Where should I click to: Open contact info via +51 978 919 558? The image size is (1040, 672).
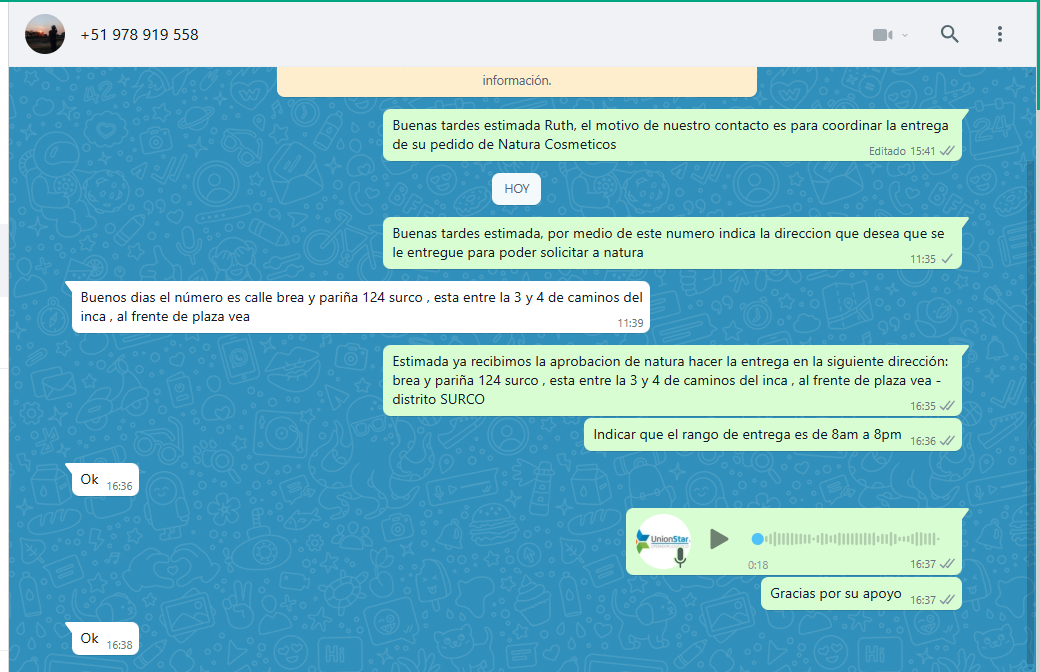(139, 35)
